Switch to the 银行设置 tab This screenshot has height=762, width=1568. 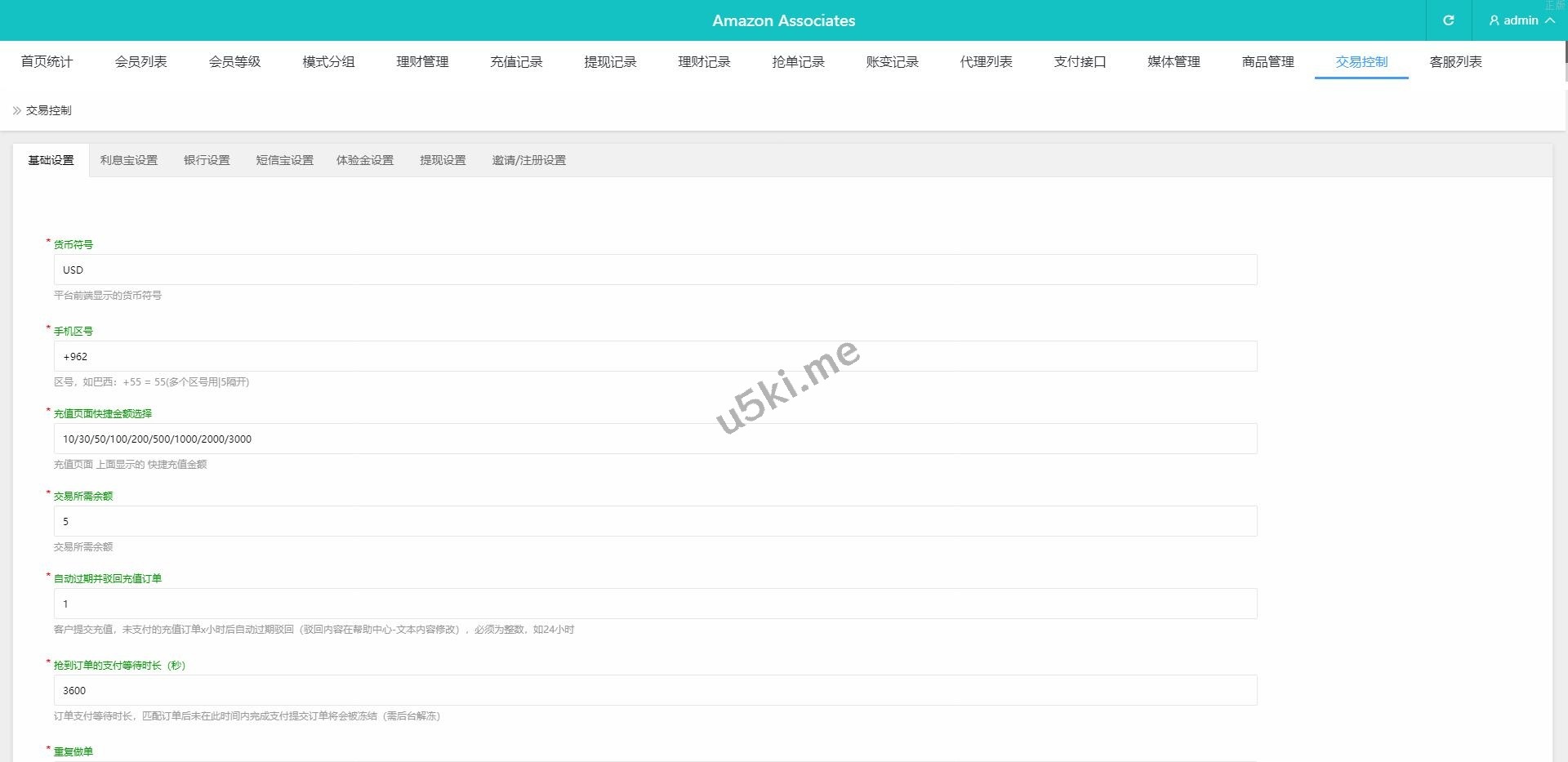pos(207,160)
